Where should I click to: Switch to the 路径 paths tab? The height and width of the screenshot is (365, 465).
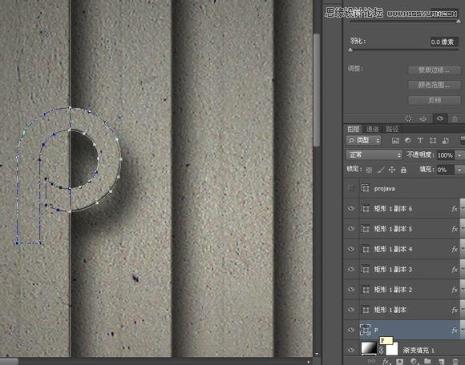coord(392,129)
